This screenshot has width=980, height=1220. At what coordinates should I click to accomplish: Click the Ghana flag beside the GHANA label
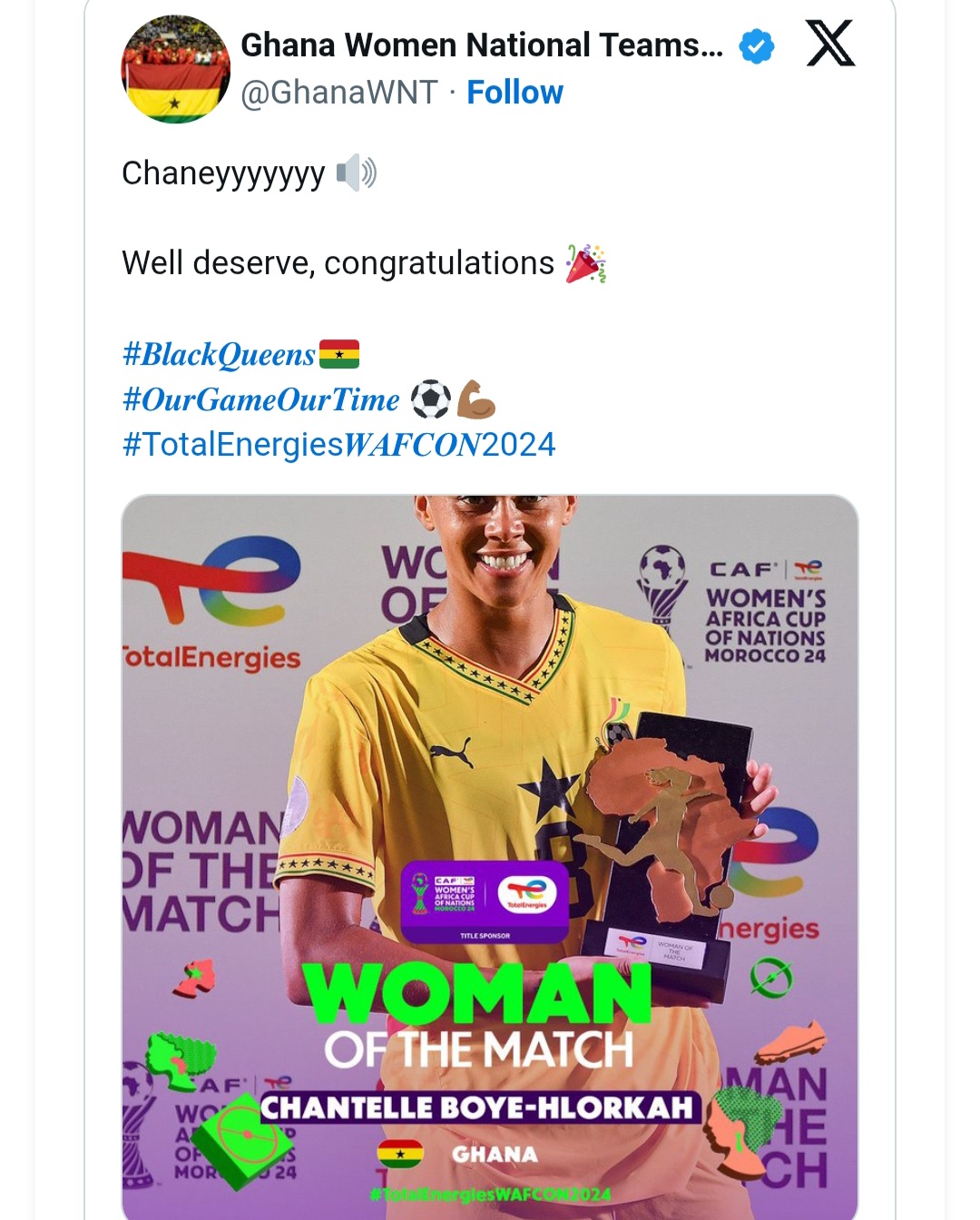(x=400, y=1154)
